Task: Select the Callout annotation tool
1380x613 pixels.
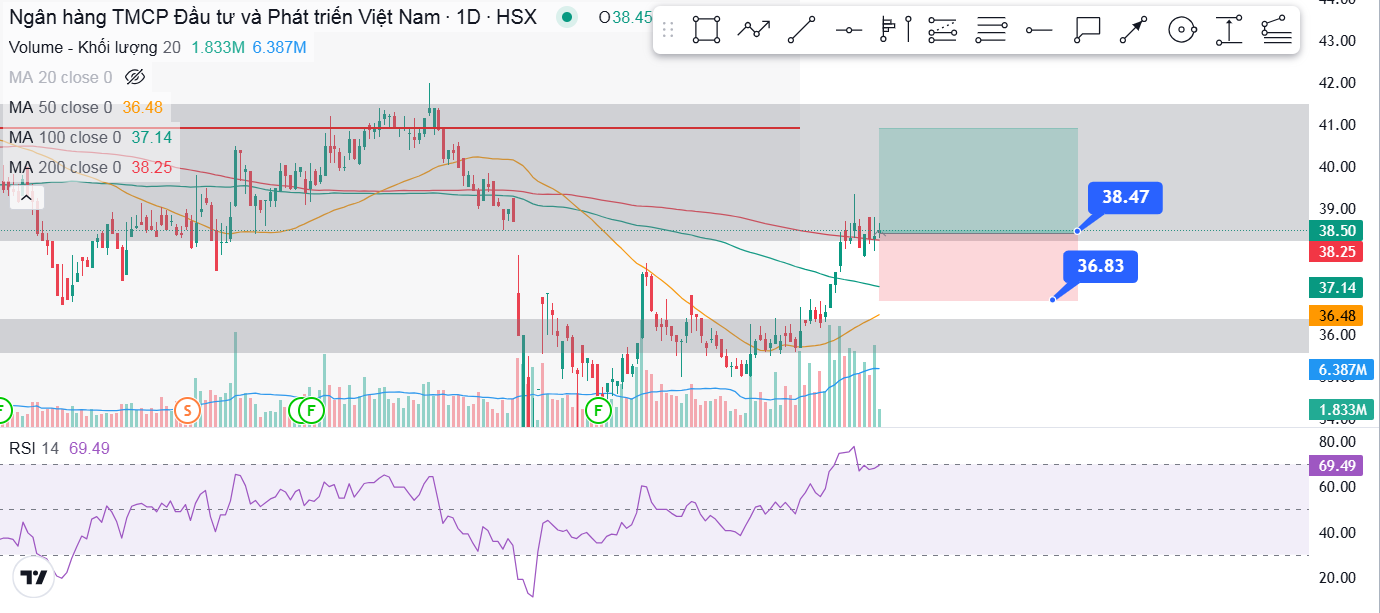Action: point(1086,31)
